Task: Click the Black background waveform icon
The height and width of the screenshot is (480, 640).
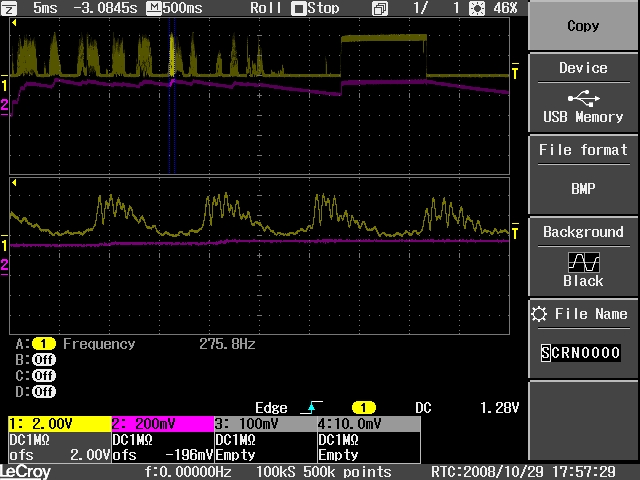Action: point(584,262)
